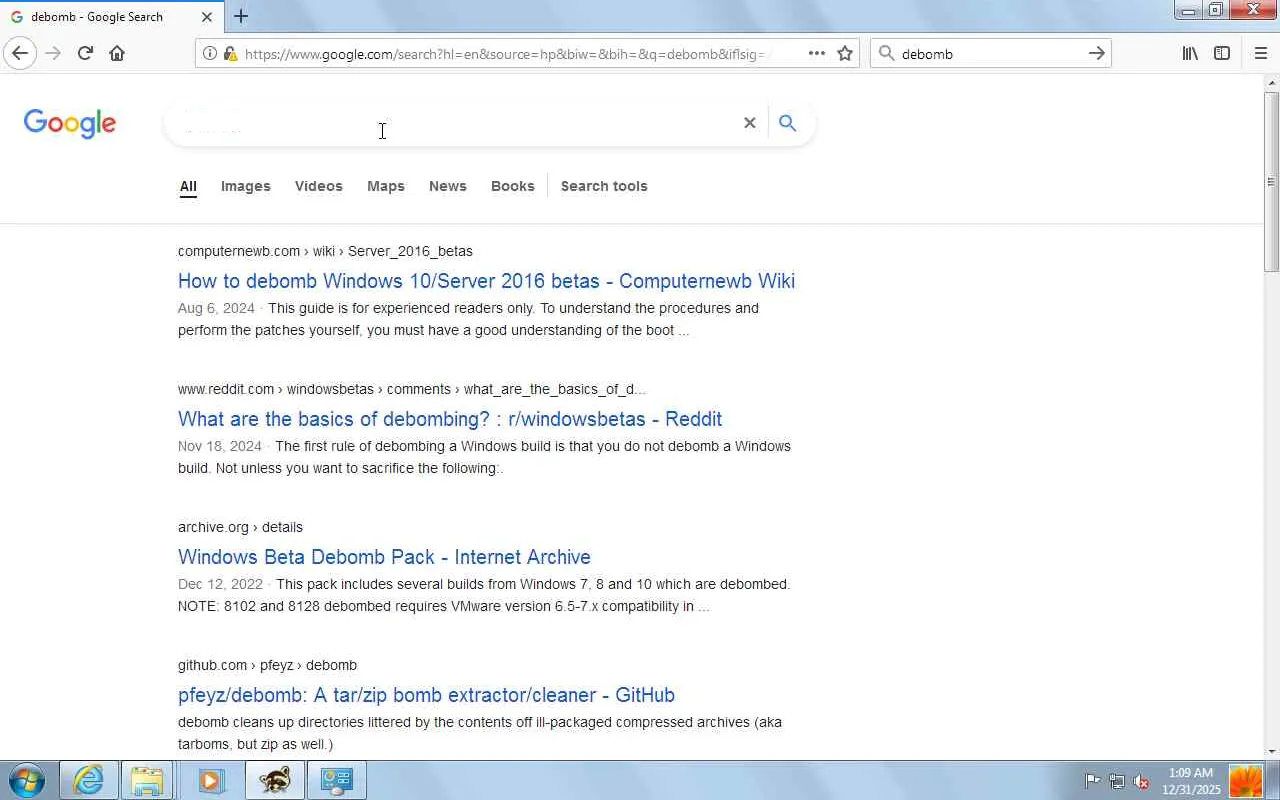The width and height of the screenshot is (1280, 800).
Task: Click the address bar URL
Action: click(x=505, y=54)
